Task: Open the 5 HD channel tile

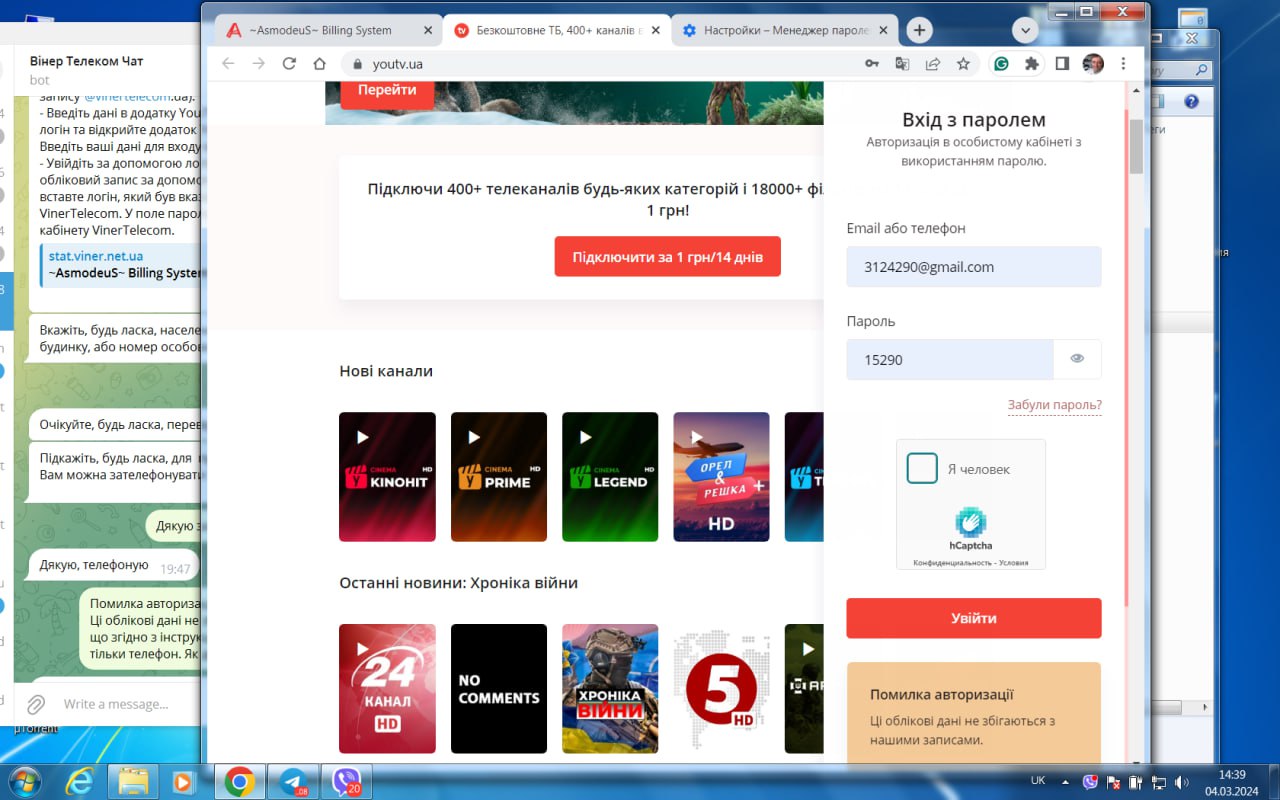Action: (722, 689)
